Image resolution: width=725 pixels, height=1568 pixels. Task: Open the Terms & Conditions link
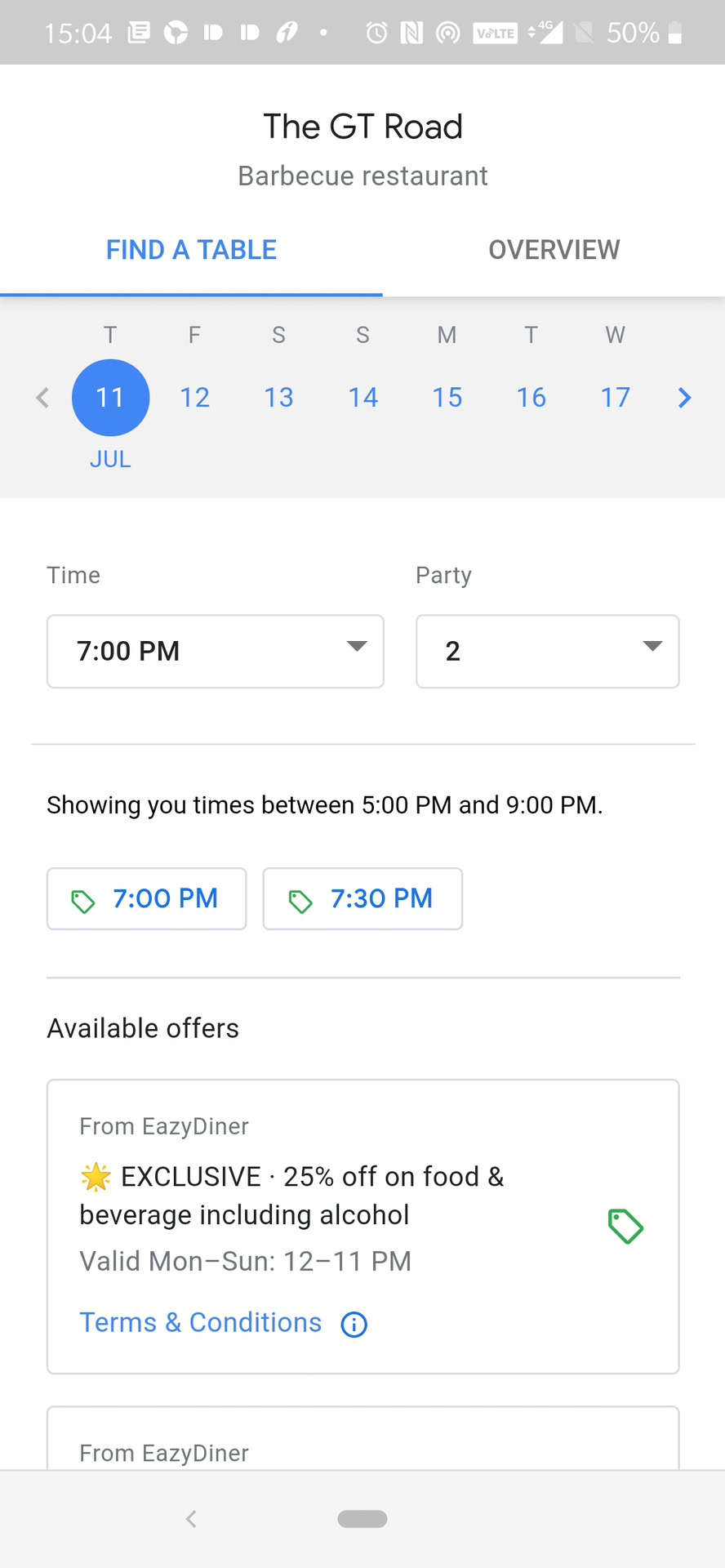pyautogui.click(x=201, y=1323)
